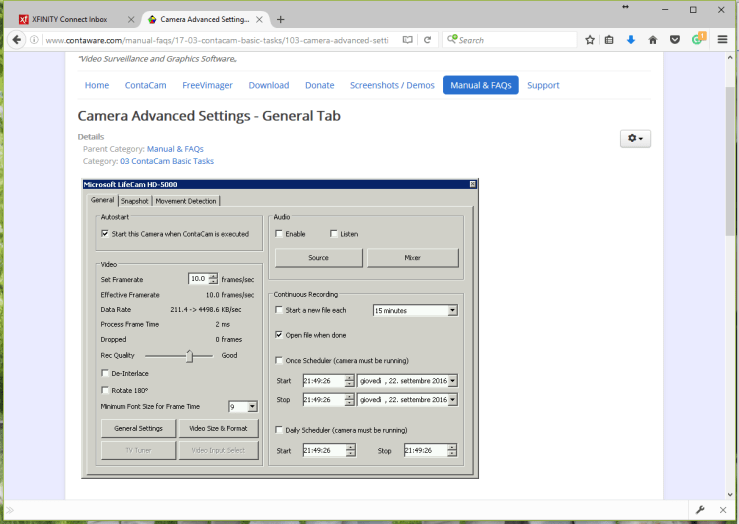
Task: Open Minimum Font Size dropdown
Action: [x=252, y=407]
